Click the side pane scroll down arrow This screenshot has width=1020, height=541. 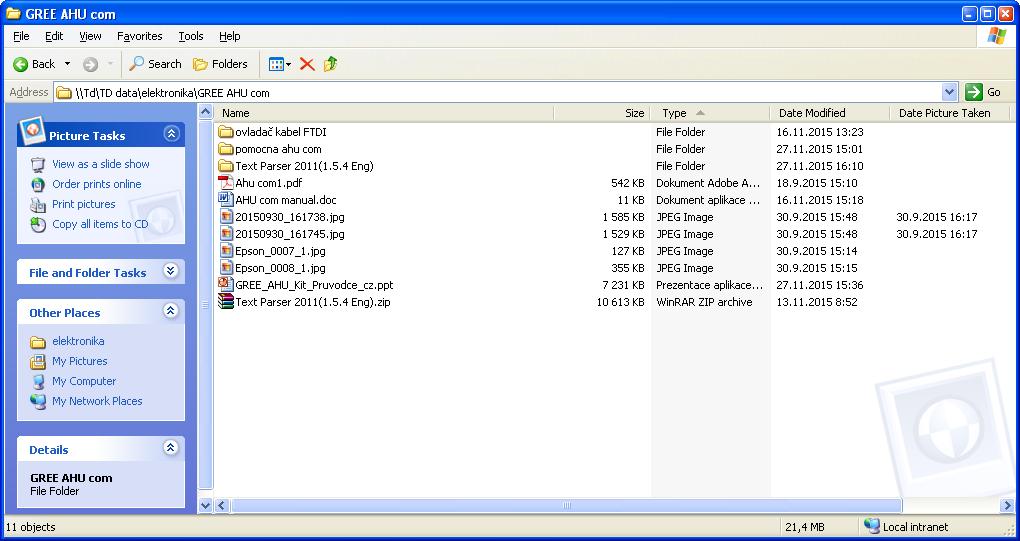click(x=206, y=505)
